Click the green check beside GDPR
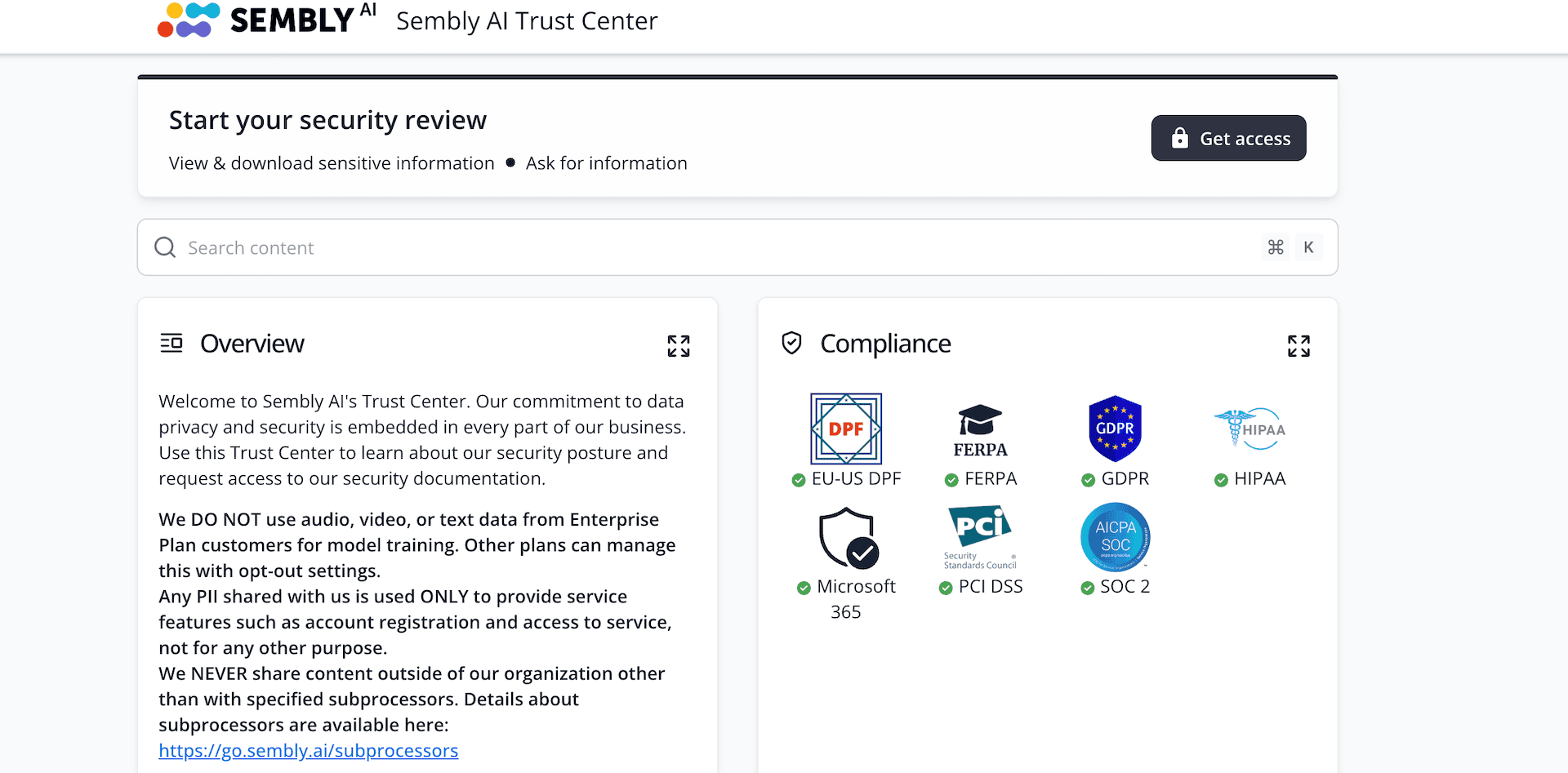Screen dimensions: 1568x773 point(1088,480)
